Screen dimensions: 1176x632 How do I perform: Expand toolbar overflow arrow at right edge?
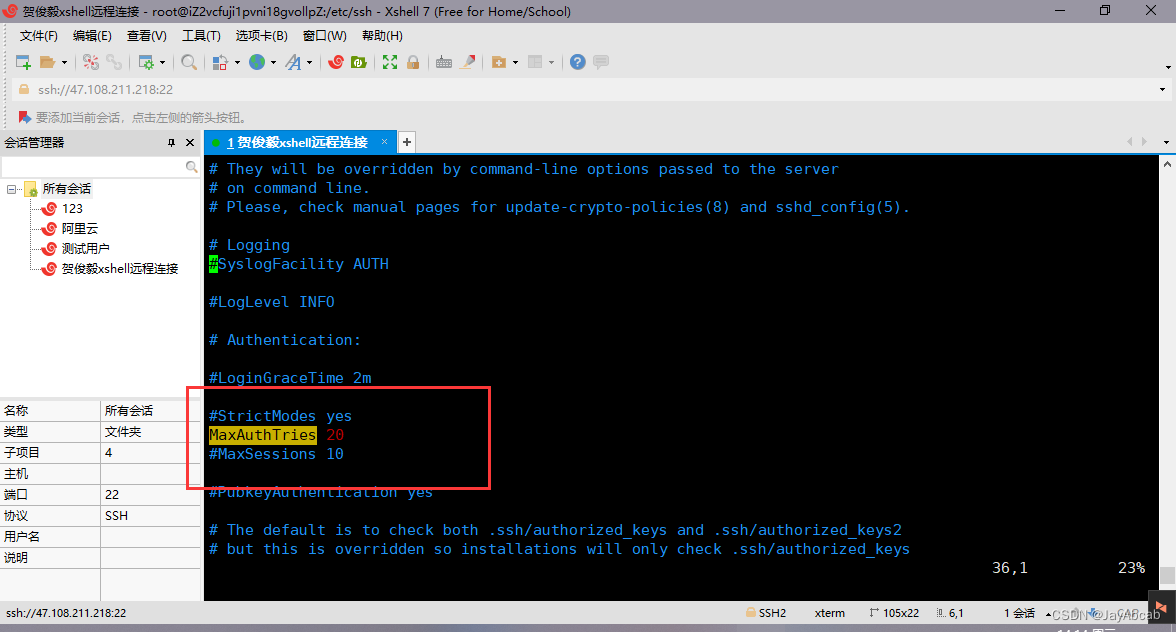1168,67
